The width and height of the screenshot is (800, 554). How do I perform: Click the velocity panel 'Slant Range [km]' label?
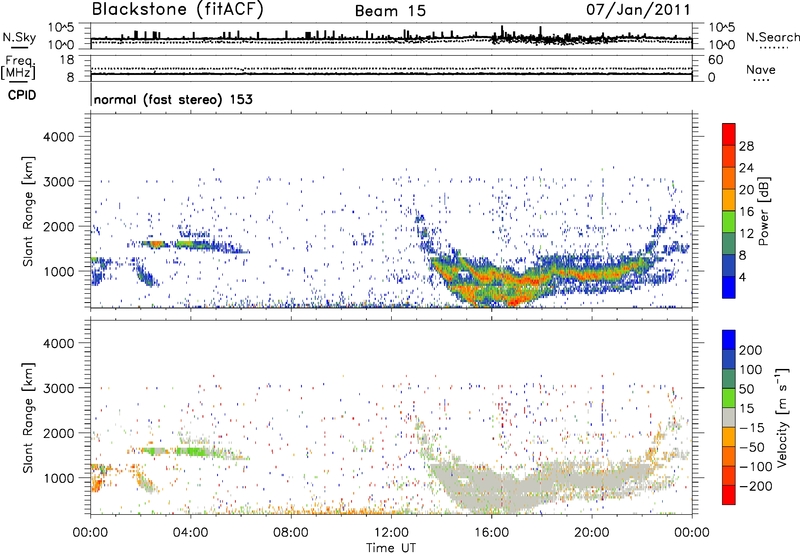(x=28, y=418)
